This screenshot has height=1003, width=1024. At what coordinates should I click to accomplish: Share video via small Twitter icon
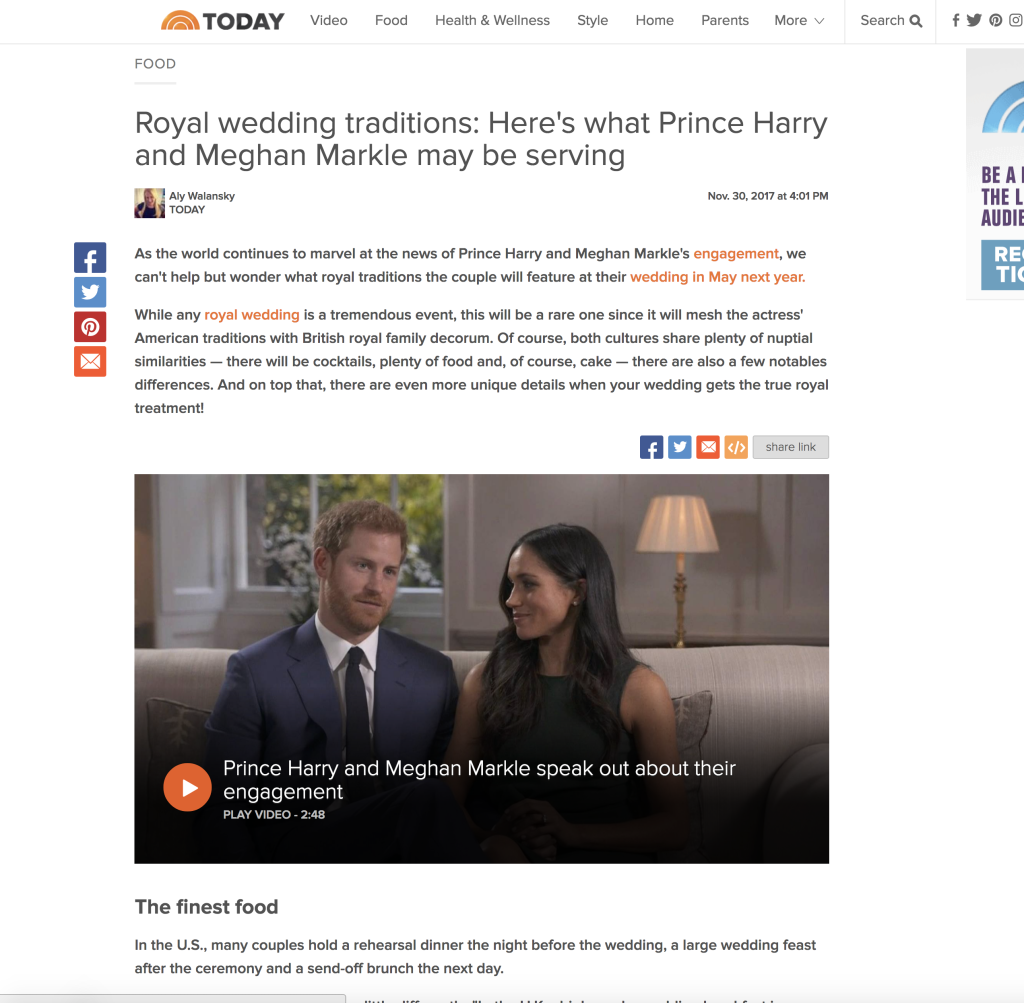(x=680, y=447)
